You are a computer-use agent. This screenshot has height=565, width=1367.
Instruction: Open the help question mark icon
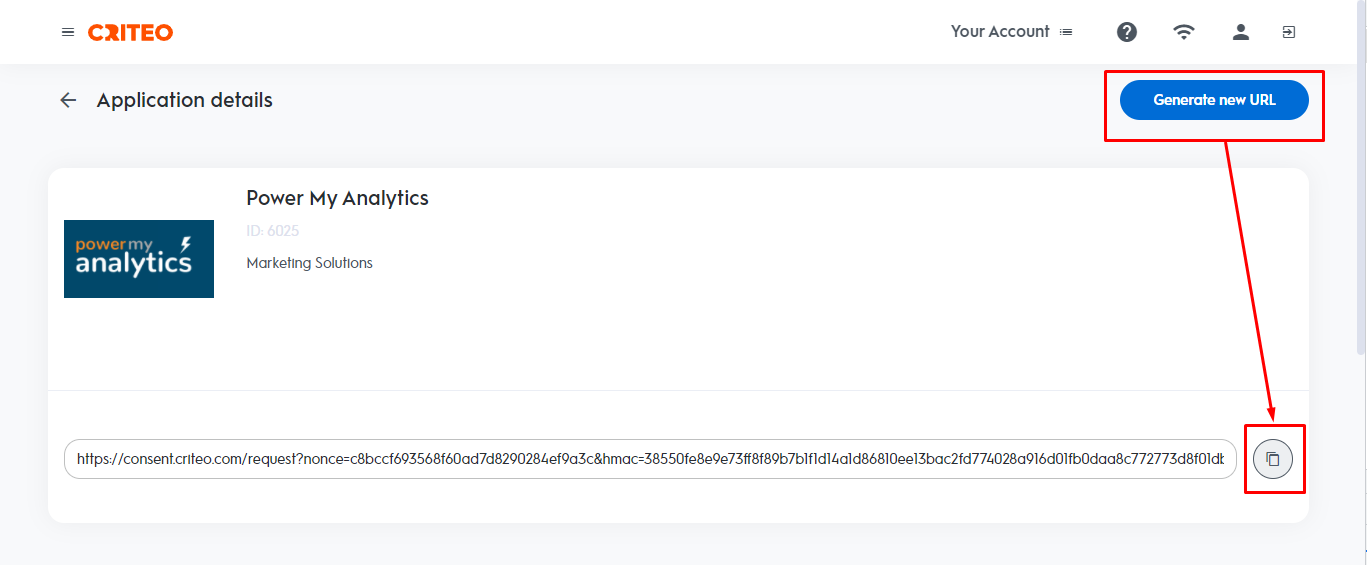click(x=1127, y=32)
